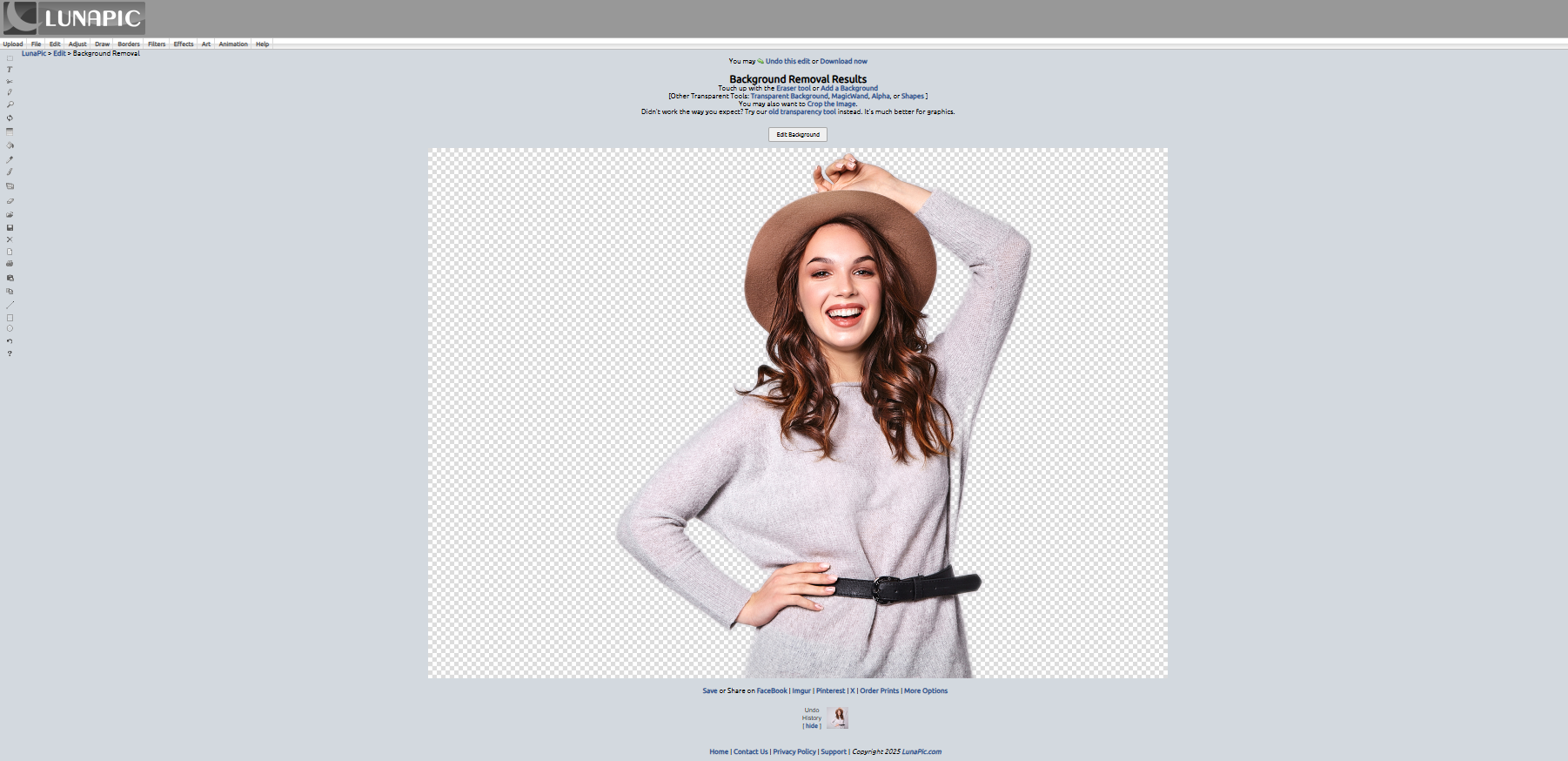
Task: Select the eraser tool icon in sidebar
Action: click(x=10, y=201)
